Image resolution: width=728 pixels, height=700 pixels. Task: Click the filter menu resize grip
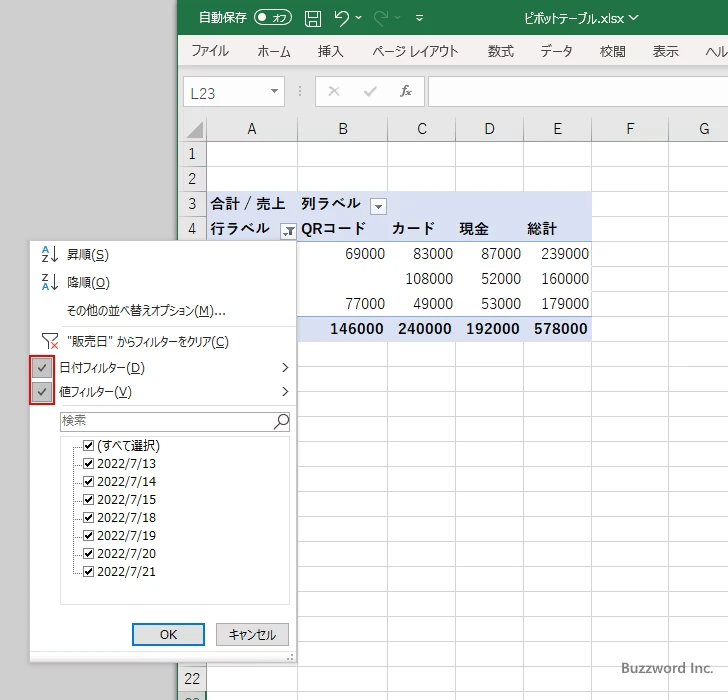pyautogui.click(x=290, y=657)
